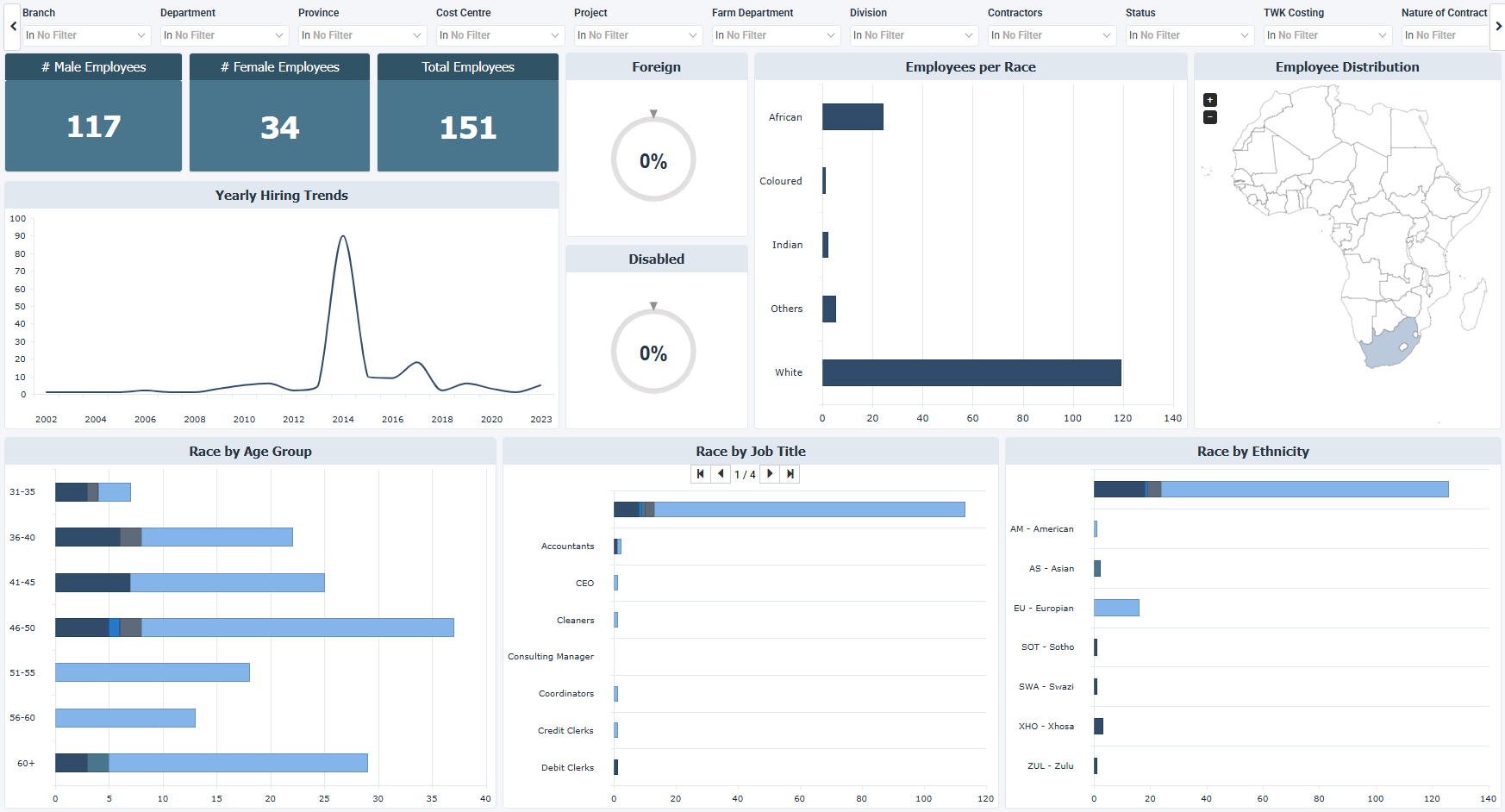Open the Division filter dropdown
The height and width of the screenshot is (812, 1505).
(x=914, y=35)
